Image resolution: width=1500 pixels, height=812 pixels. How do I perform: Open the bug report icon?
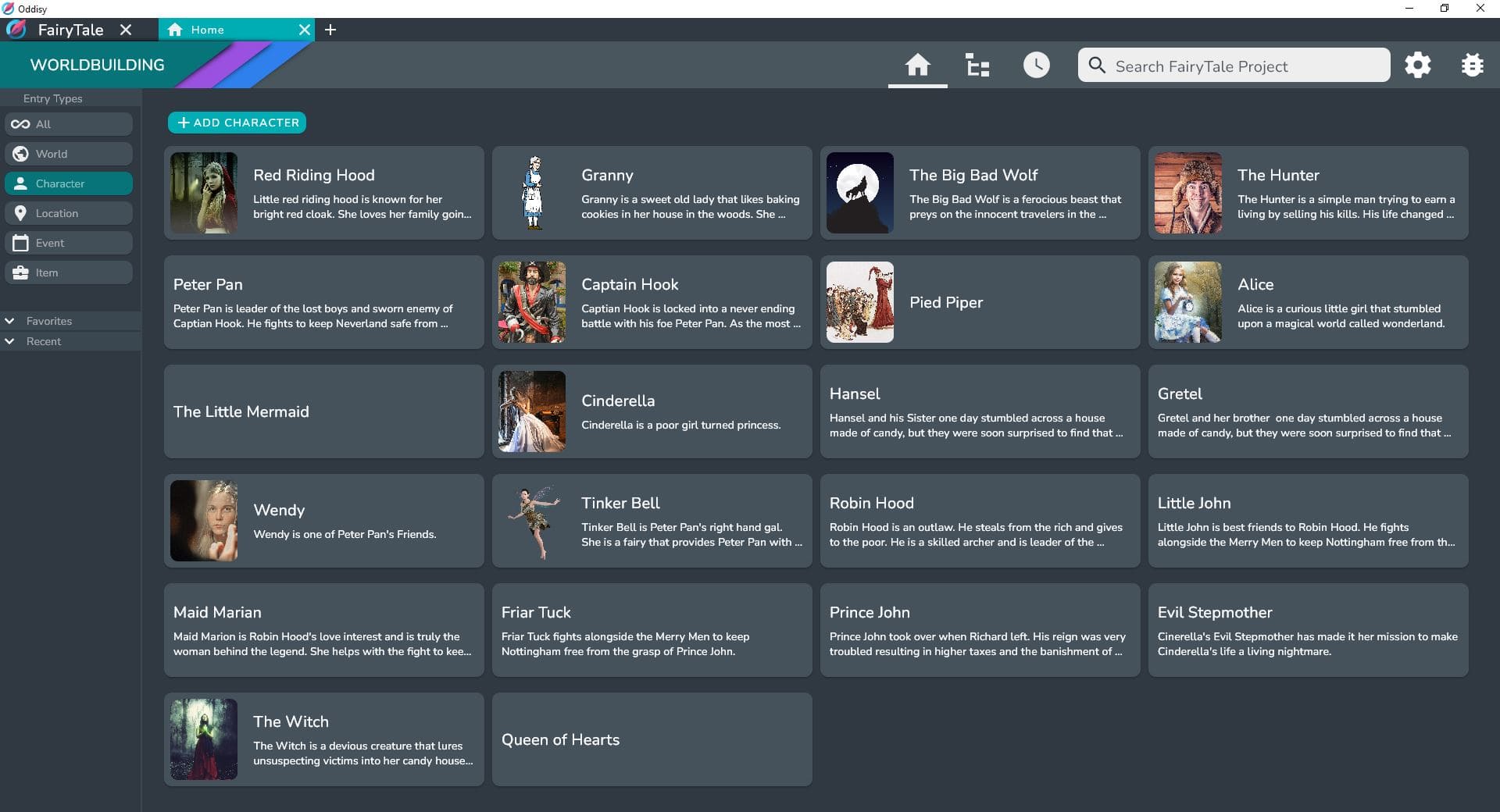click(x=1472, y=65)
